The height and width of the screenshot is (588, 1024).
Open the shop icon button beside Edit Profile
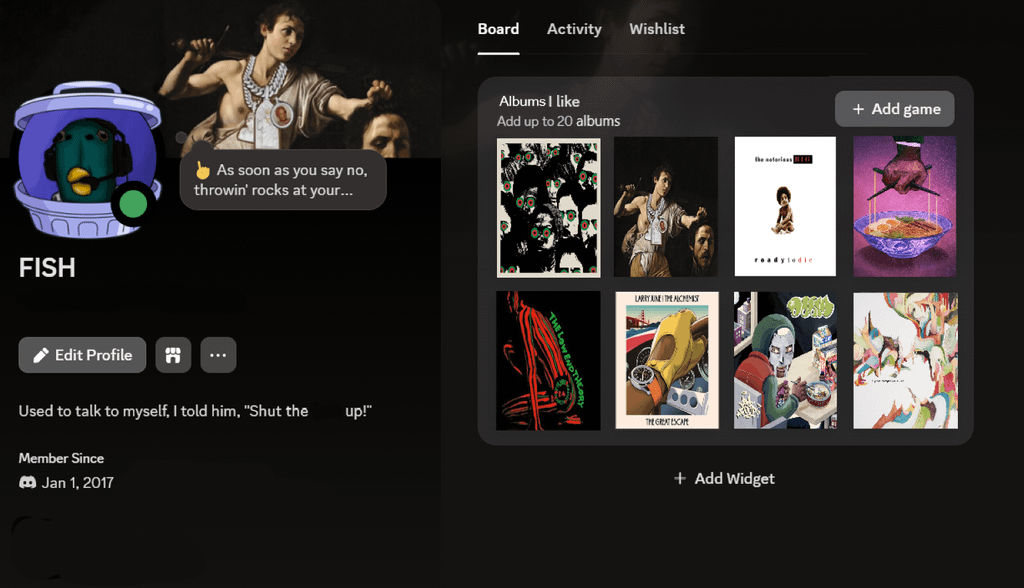(173, 355)
